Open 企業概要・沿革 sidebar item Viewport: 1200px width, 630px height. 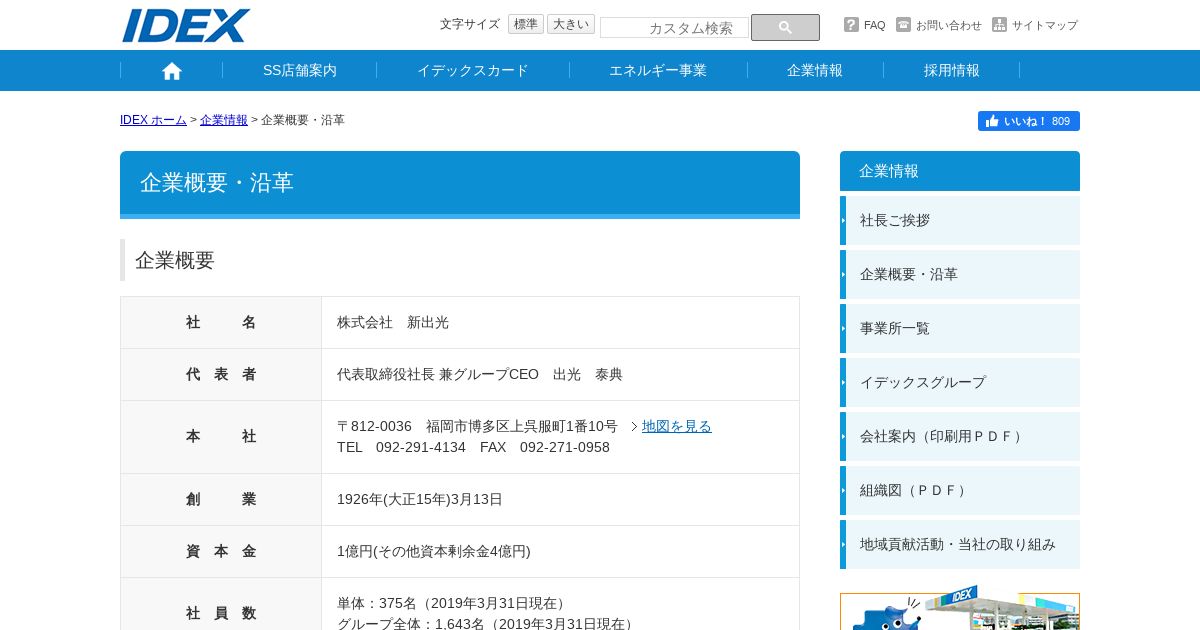pyautogui.click(x=960, y=274)
